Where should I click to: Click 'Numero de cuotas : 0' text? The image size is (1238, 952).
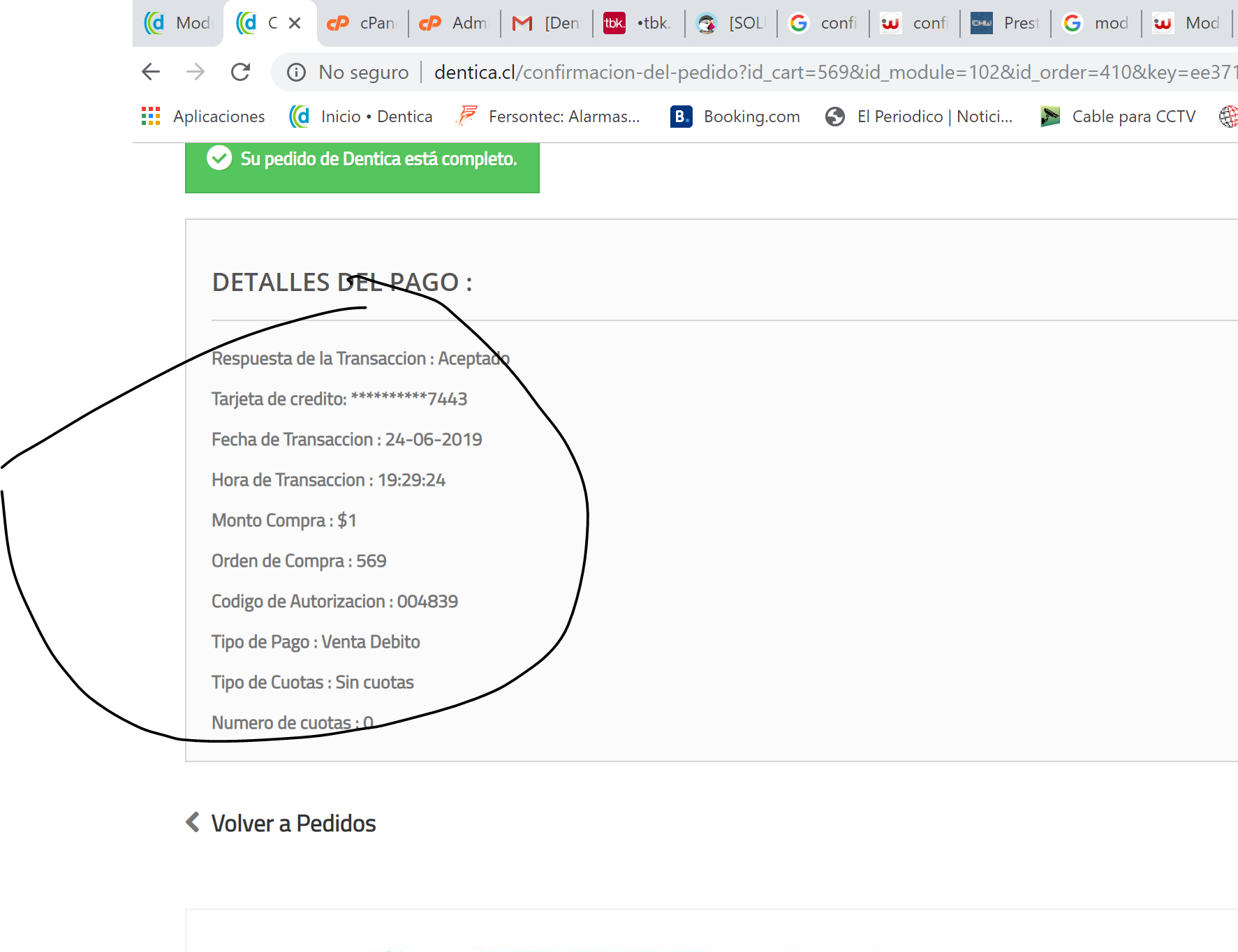pos(293,723)
